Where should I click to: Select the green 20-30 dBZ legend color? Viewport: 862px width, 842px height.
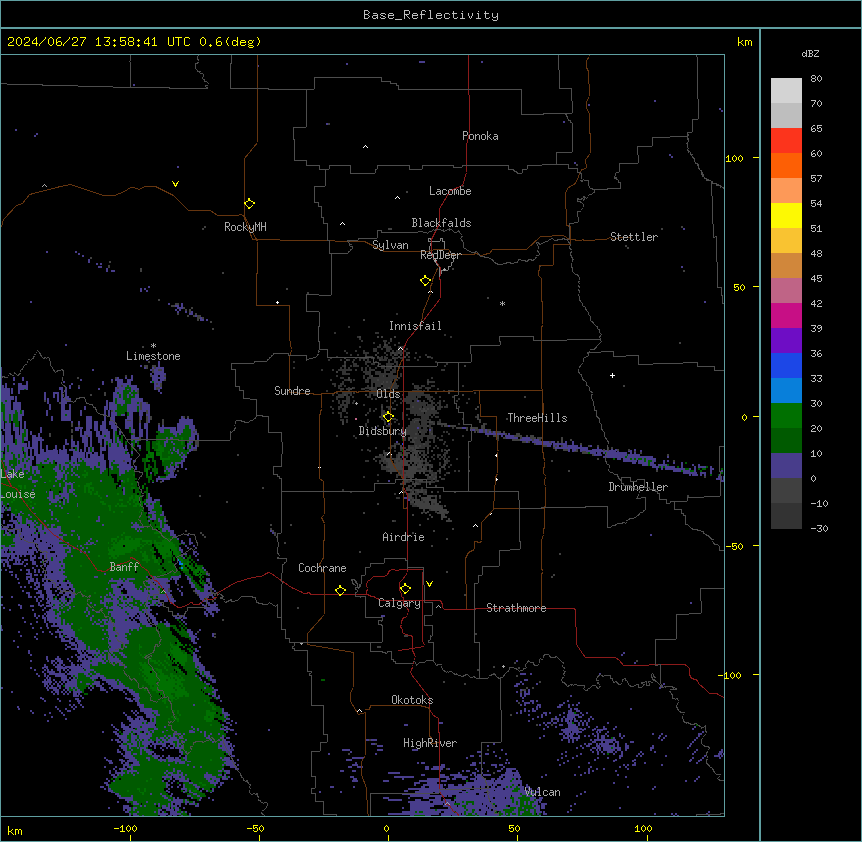click(x=786, y=416)
